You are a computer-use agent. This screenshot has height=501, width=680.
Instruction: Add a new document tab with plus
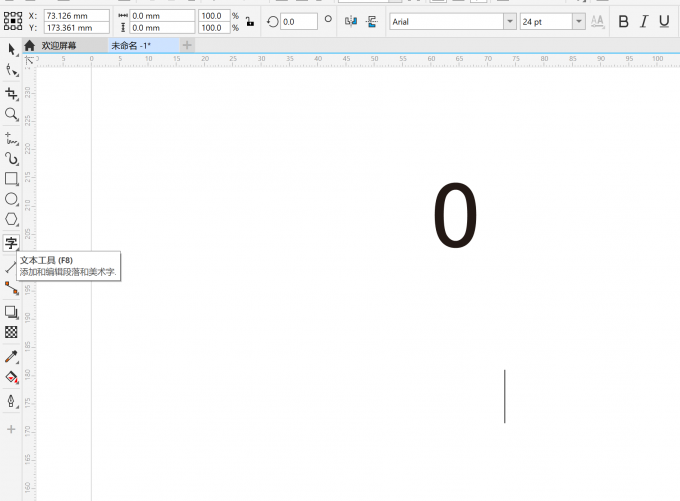tap(187, 45)
